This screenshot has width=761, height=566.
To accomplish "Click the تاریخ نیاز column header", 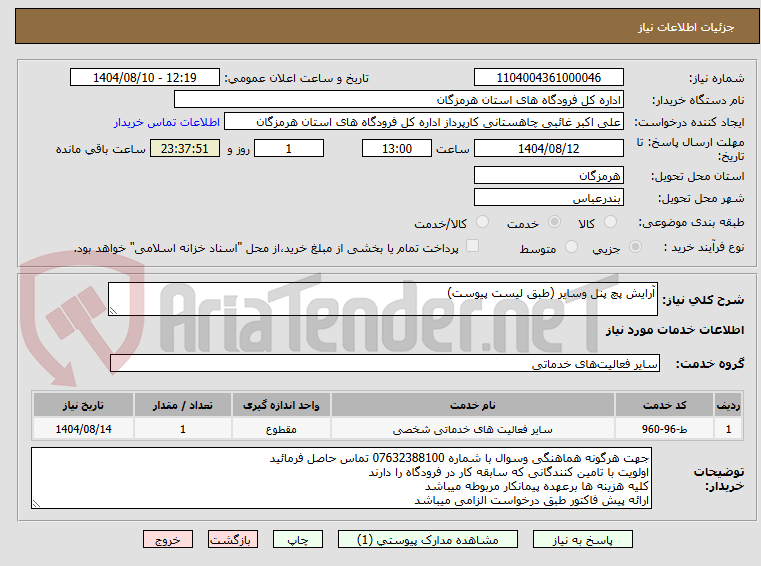I will (x=83, y=405).
